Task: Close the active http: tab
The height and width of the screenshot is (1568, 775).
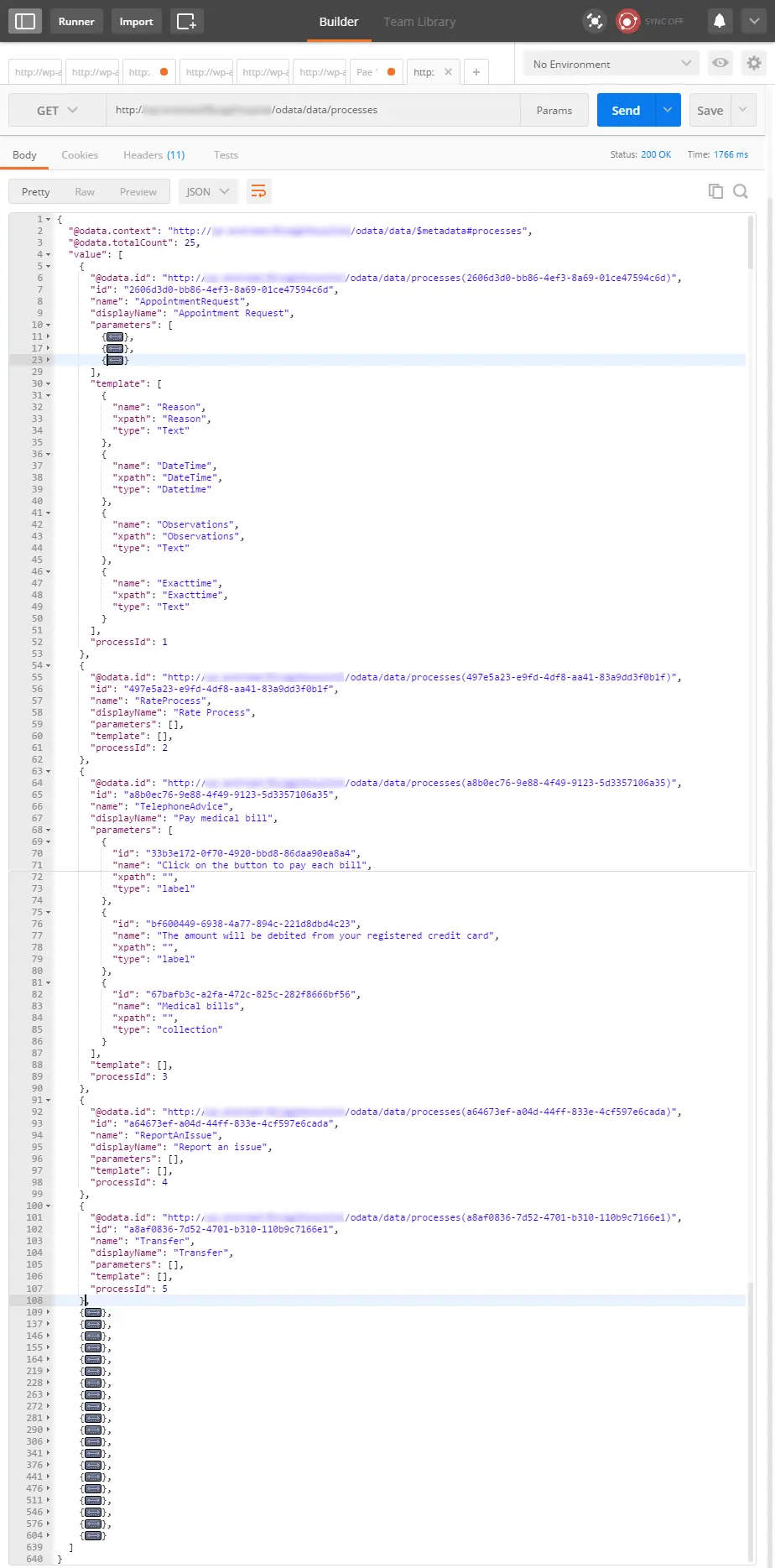Action: 448,71
